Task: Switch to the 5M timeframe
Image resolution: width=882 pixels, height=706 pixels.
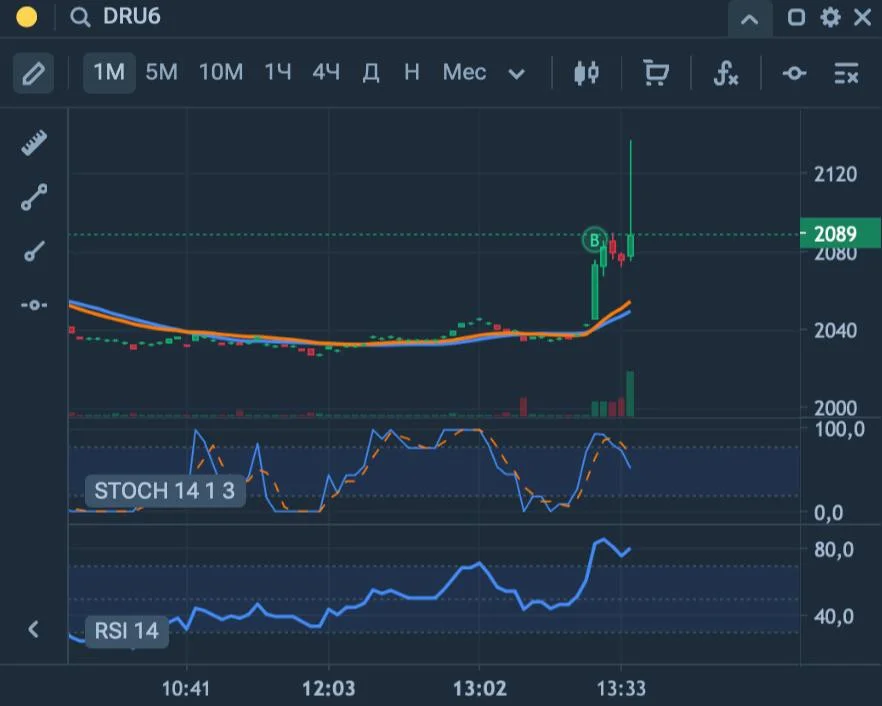Action: [x=161, y=73]
